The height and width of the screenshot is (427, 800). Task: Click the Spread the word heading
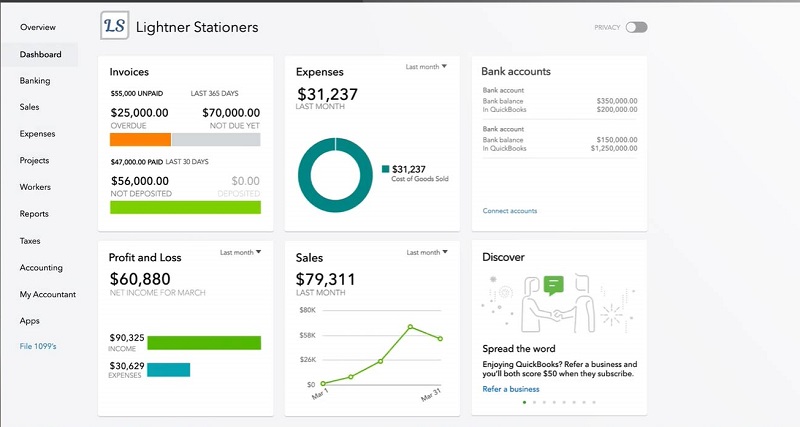pos(519,349)
